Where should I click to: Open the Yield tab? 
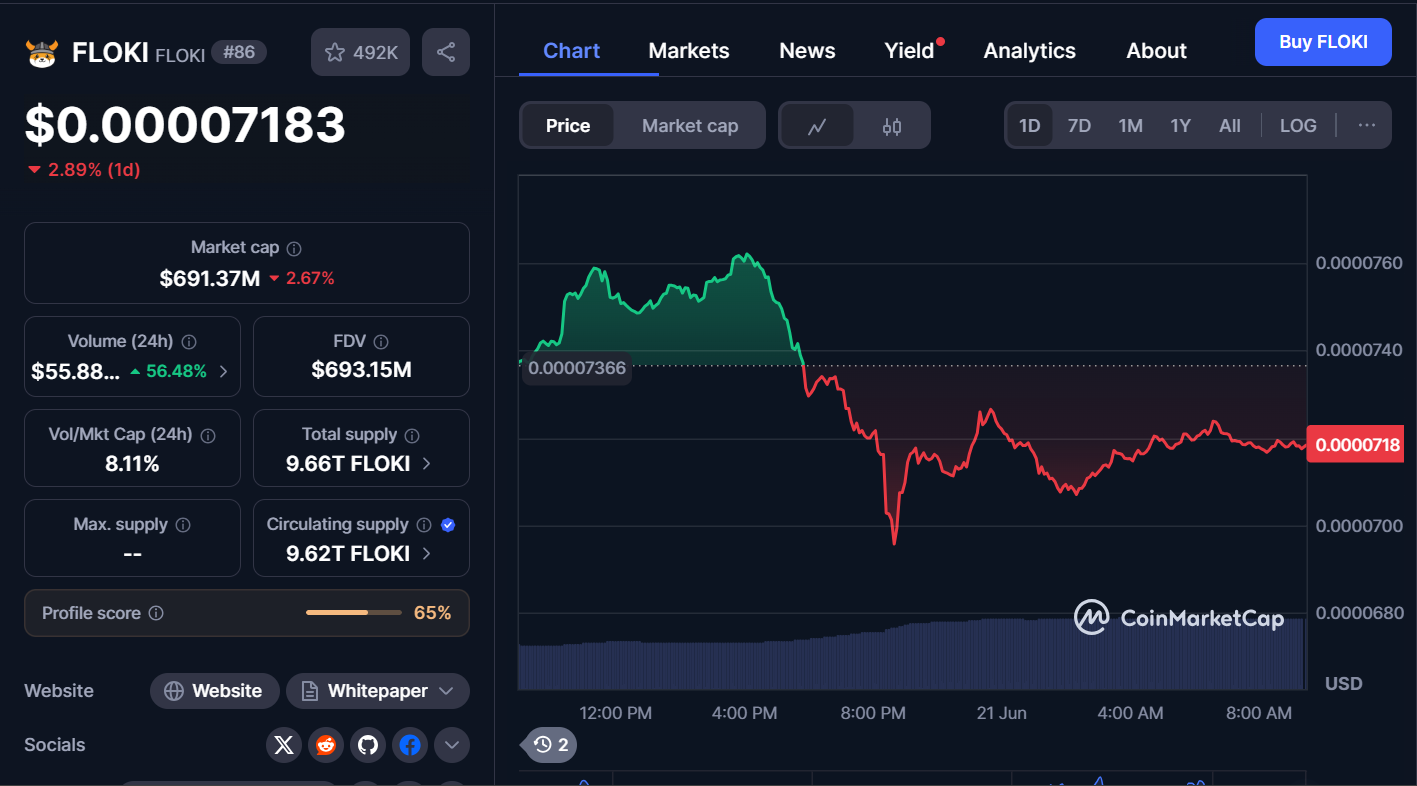(909, 51)
